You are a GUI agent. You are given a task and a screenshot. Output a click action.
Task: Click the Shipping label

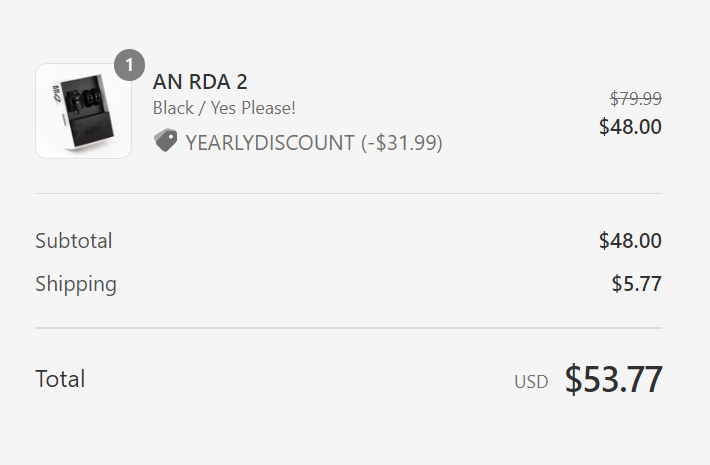point(76,284)
